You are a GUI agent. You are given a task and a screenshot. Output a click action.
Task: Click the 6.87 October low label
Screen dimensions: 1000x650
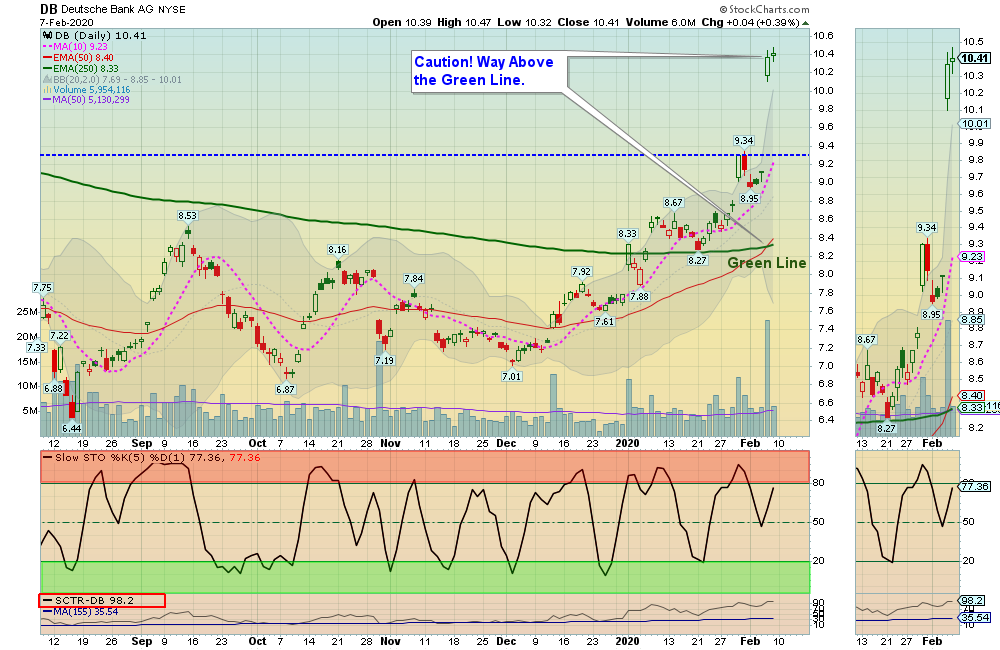click(x=285, y=389)
